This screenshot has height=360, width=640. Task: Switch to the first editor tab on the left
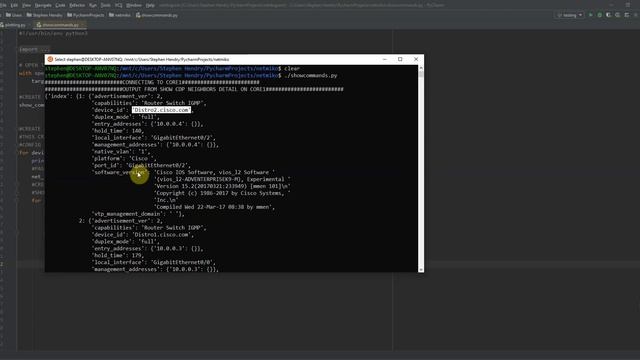[13, 25]
